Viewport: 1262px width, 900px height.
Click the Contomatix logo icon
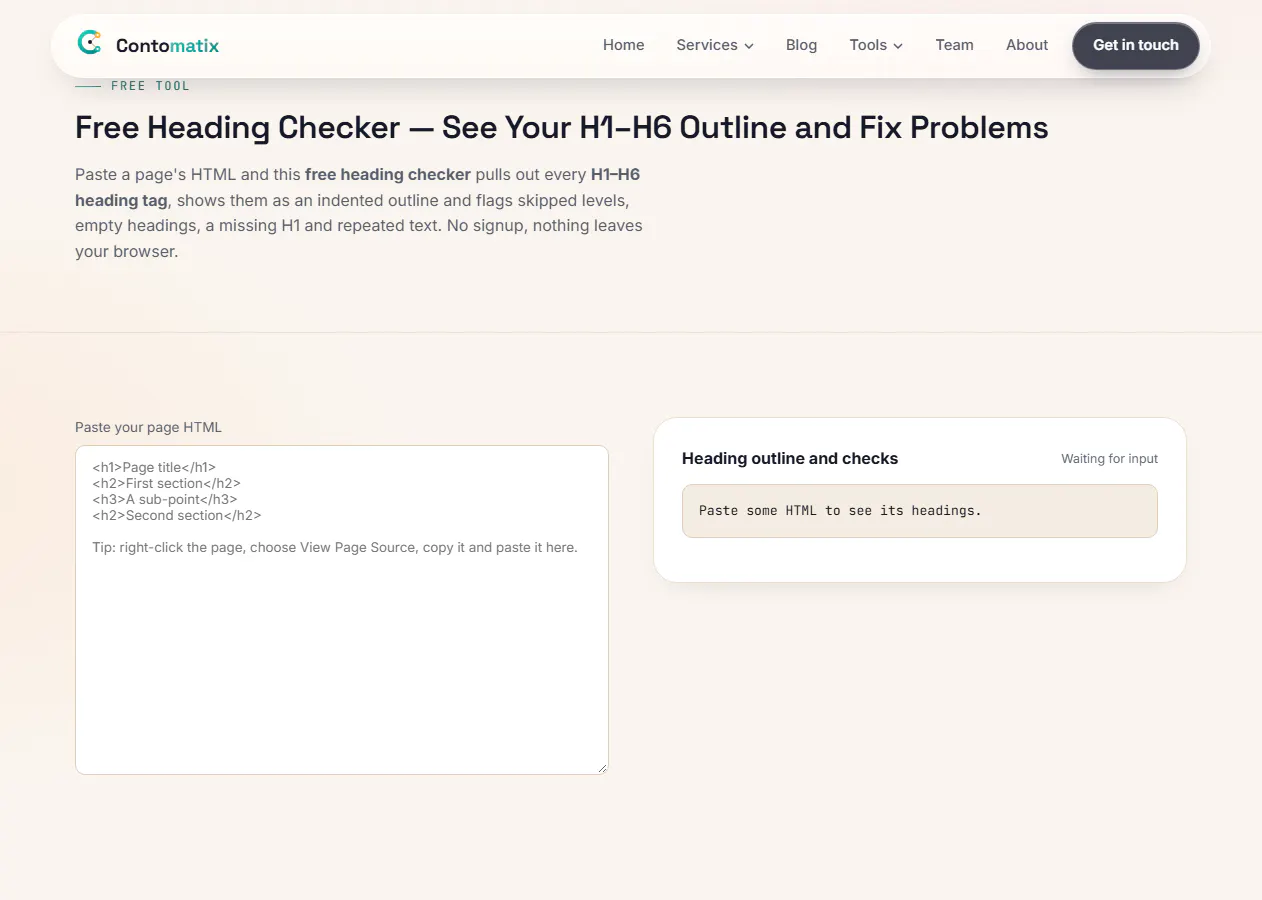tap(90, 43)
